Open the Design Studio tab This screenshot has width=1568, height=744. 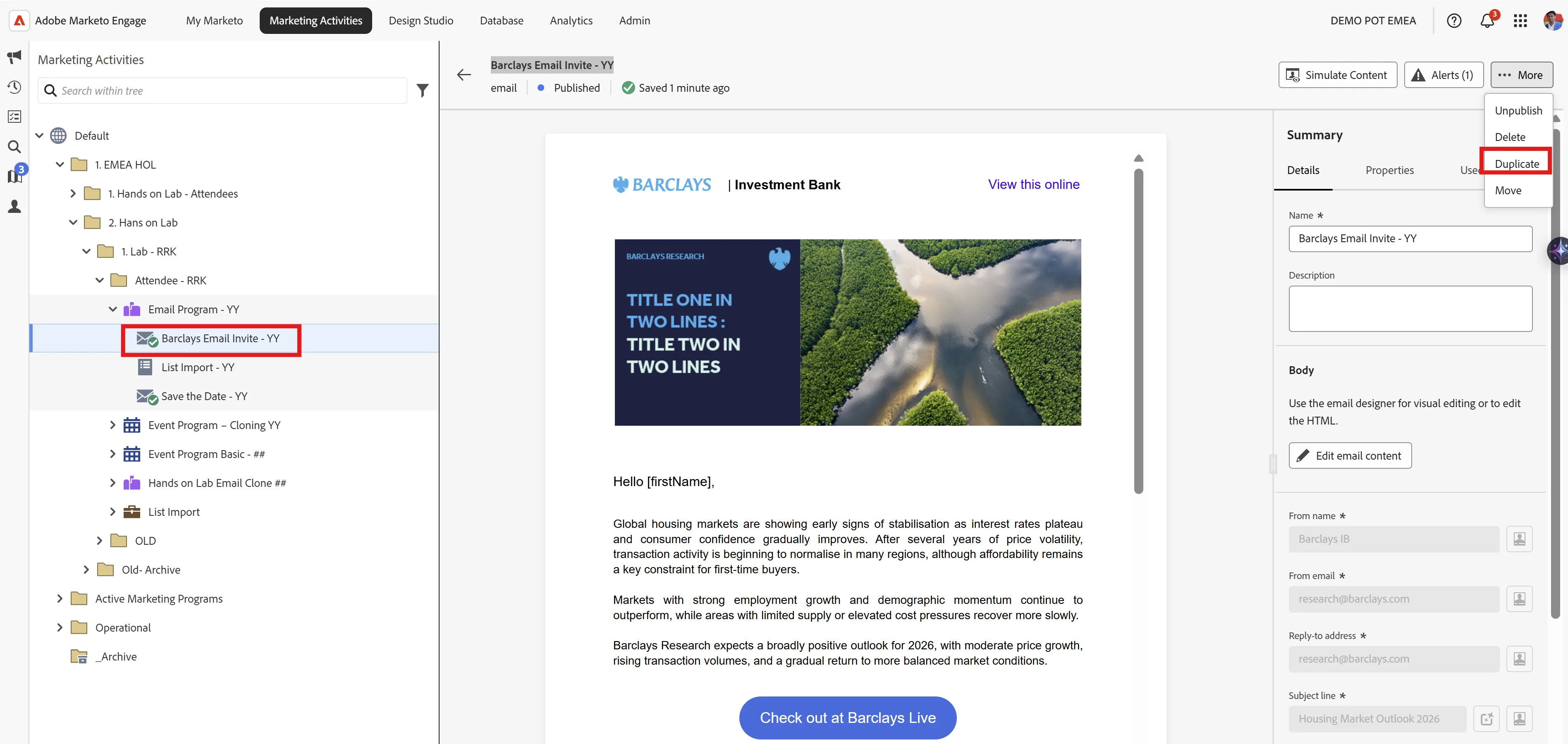(x=421, y=21)
